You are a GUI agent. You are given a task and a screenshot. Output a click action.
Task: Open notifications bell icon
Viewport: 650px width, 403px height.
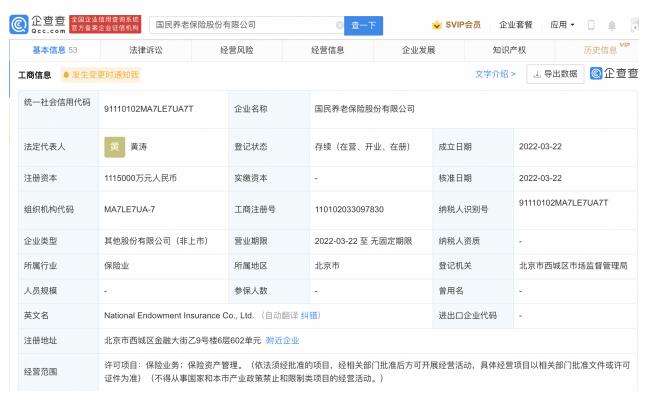coord(611,24)
